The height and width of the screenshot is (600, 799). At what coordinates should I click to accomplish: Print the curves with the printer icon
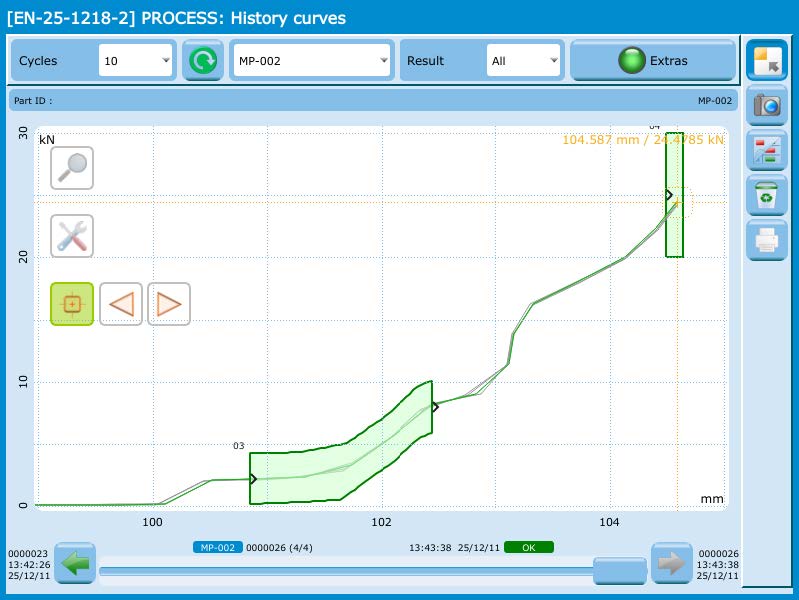(767, 240)
